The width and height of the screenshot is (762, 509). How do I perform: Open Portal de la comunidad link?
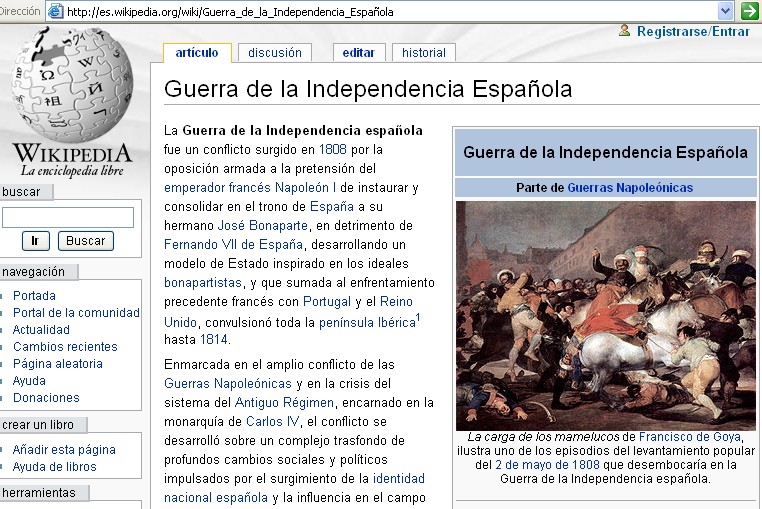click(x=76, y=313)
